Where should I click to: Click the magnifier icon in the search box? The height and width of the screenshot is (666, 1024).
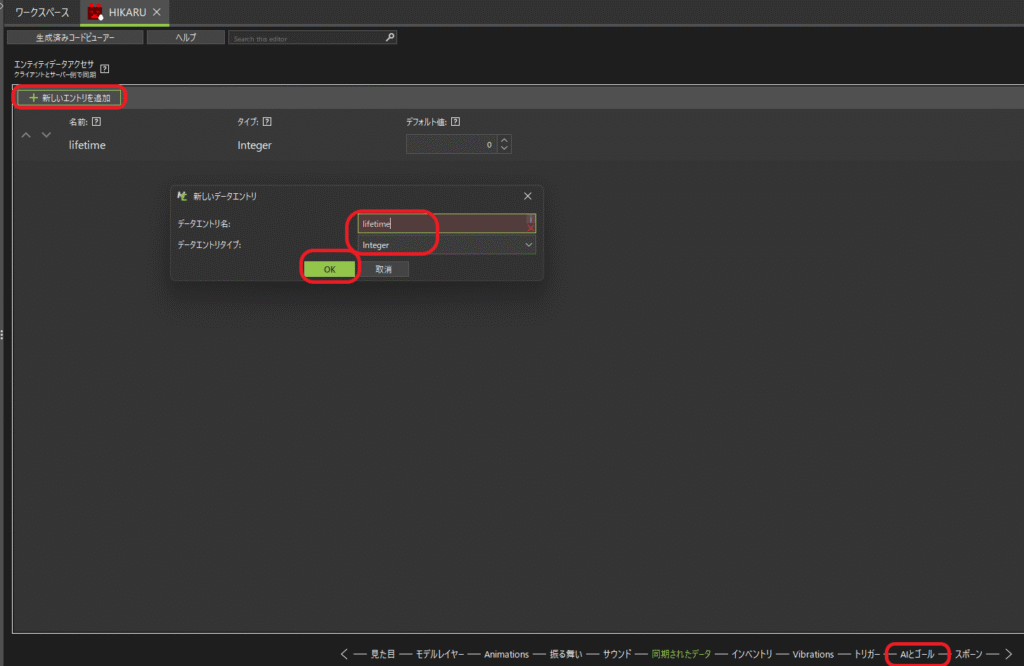(x=390, y=38)
